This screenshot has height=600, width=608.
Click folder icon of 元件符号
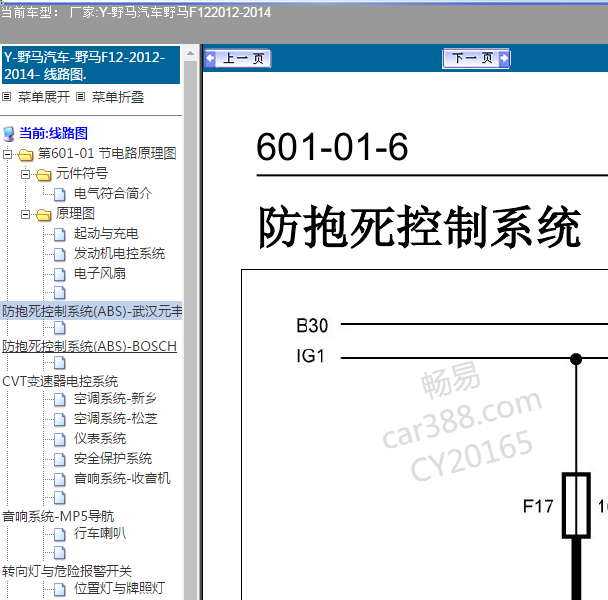tap(43, 175)
